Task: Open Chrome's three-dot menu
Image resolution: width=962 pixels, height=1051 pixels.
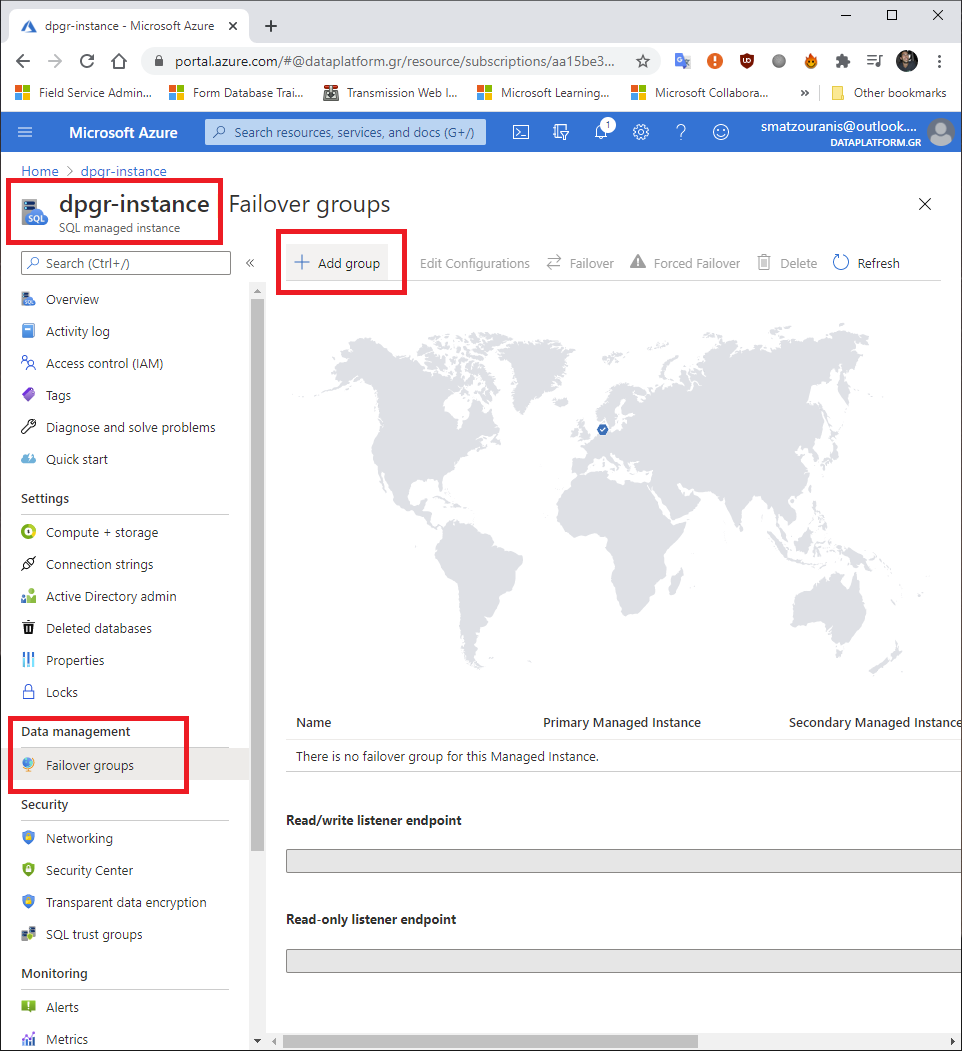Action: [939, 61]
